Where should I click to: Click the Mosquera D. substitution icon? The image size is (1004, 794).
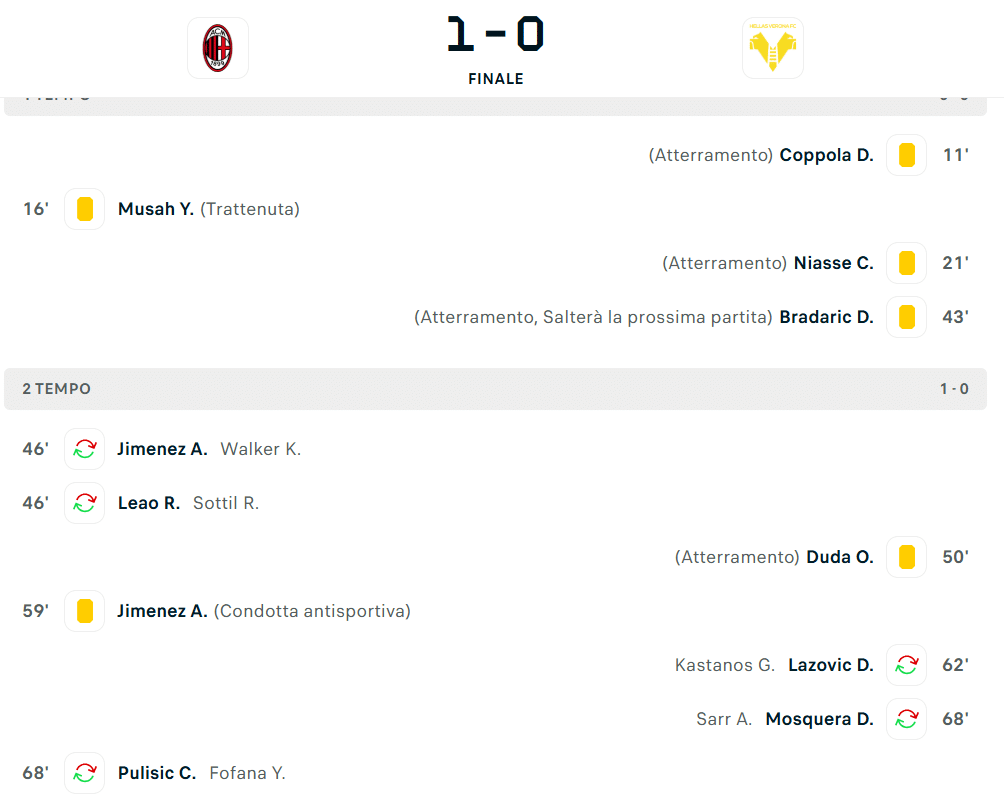[x=906, y=719]
